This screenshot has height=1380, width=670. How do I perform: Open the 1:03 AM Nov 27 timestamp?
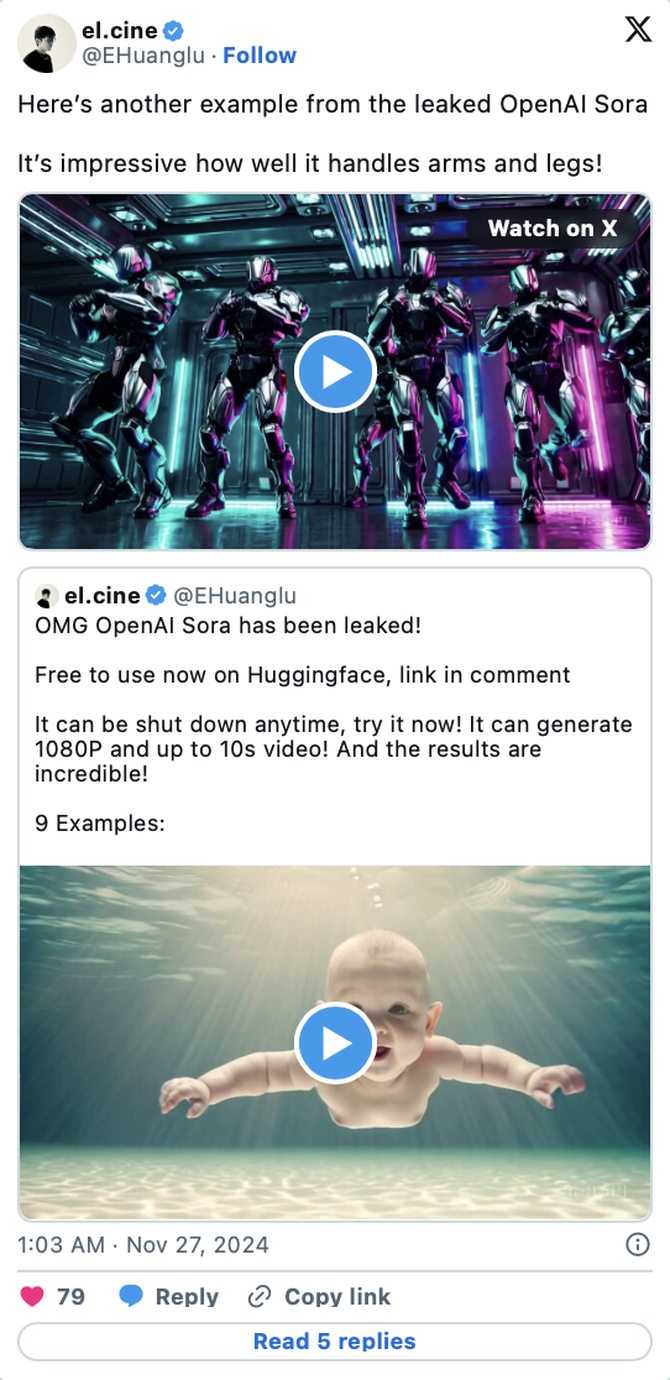tap(144, 1245)
